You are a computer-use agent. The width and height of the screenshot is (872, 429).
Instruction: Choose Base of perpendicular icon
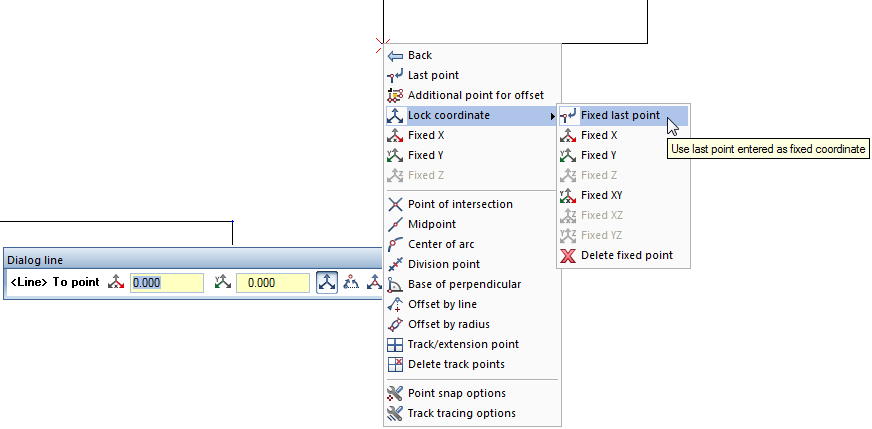[395, 284]
